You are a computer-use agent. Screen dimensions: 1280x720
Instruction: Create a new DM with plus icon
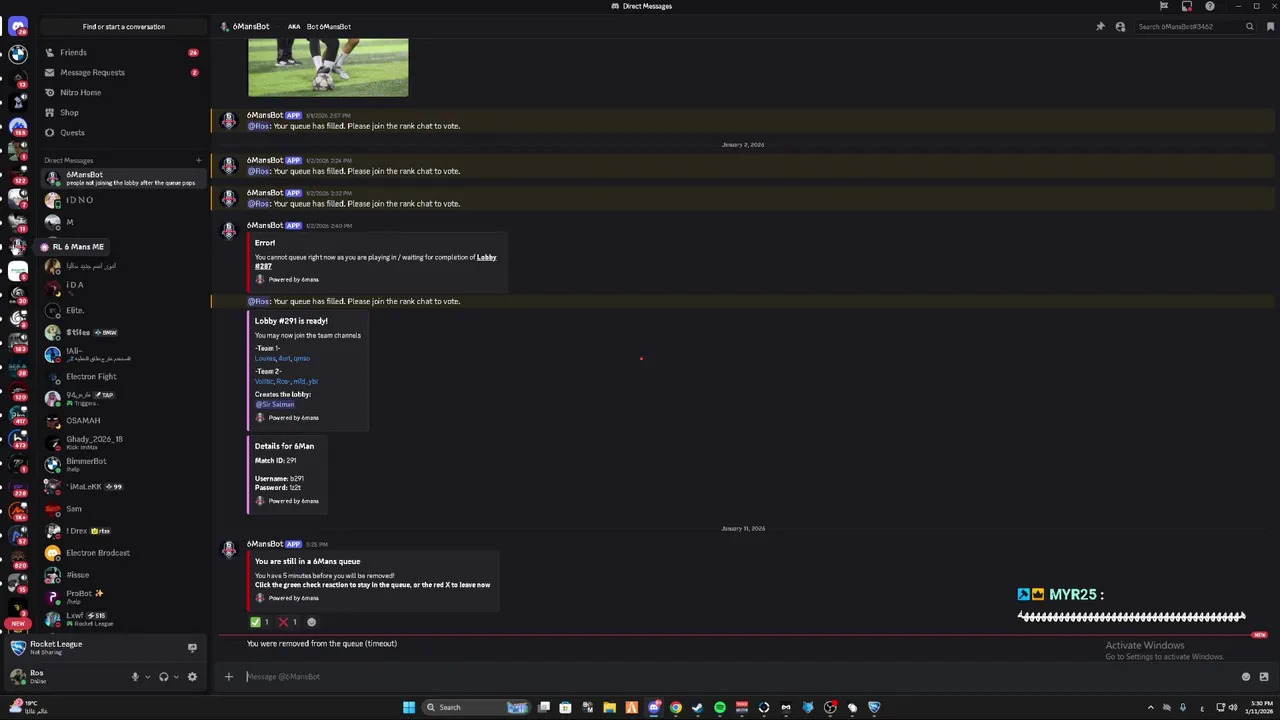pos(198,160)
